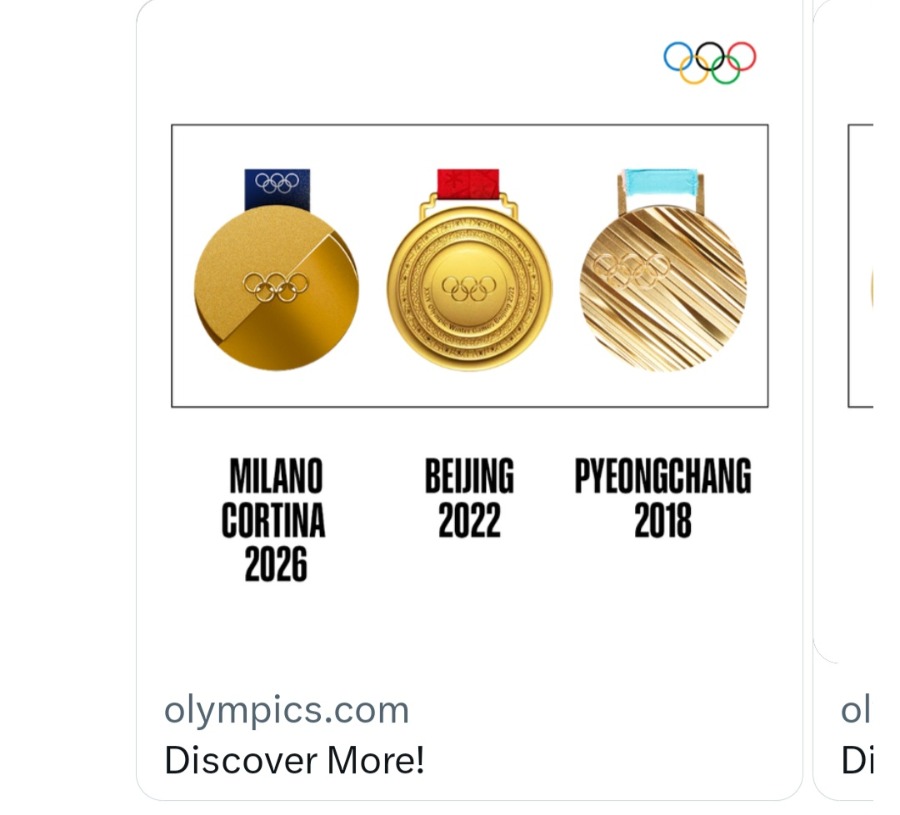Click the next card's truncated domain link
The image size is (900, 815).
[856, 710]
